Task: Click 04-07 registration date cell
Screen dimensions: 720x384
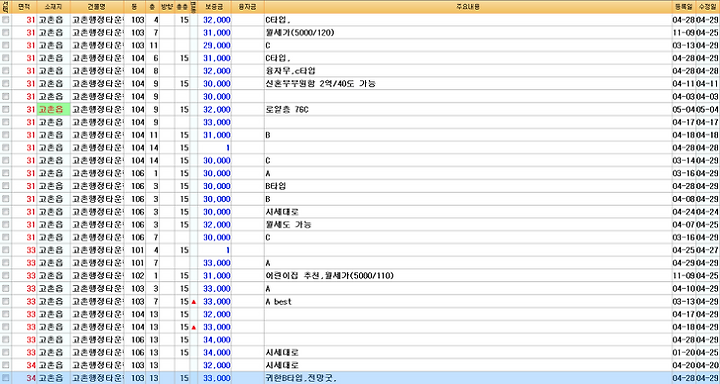Action: (684, 225)
